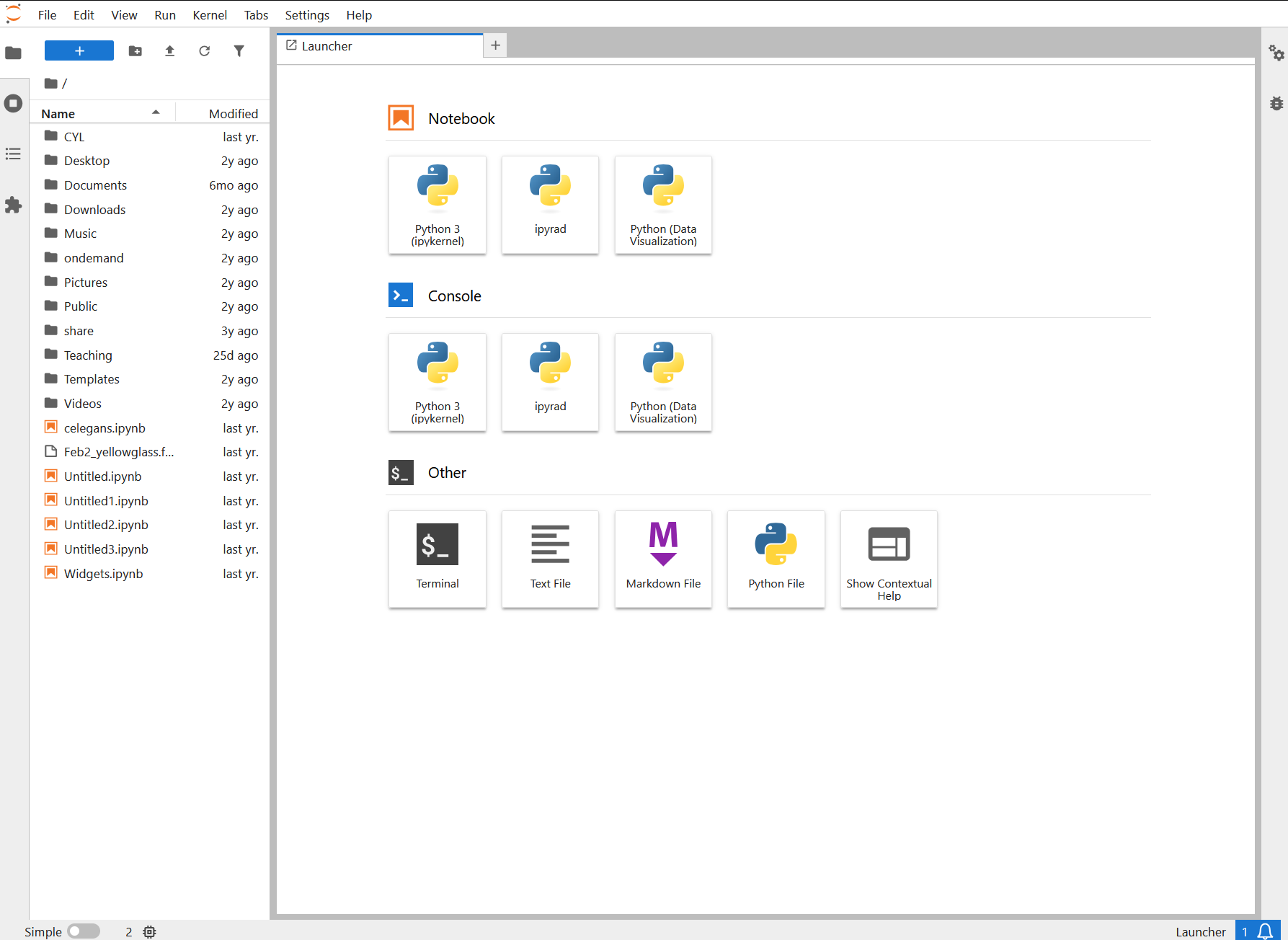Open the Run menu
This screenshot has width=1288, height=940.
[x=165, y=15]
